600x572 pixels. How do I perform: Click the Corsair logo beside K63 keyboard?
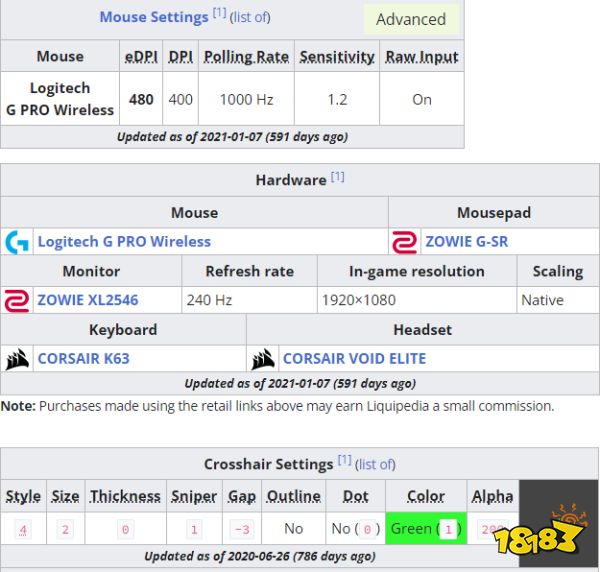[17, 359]
